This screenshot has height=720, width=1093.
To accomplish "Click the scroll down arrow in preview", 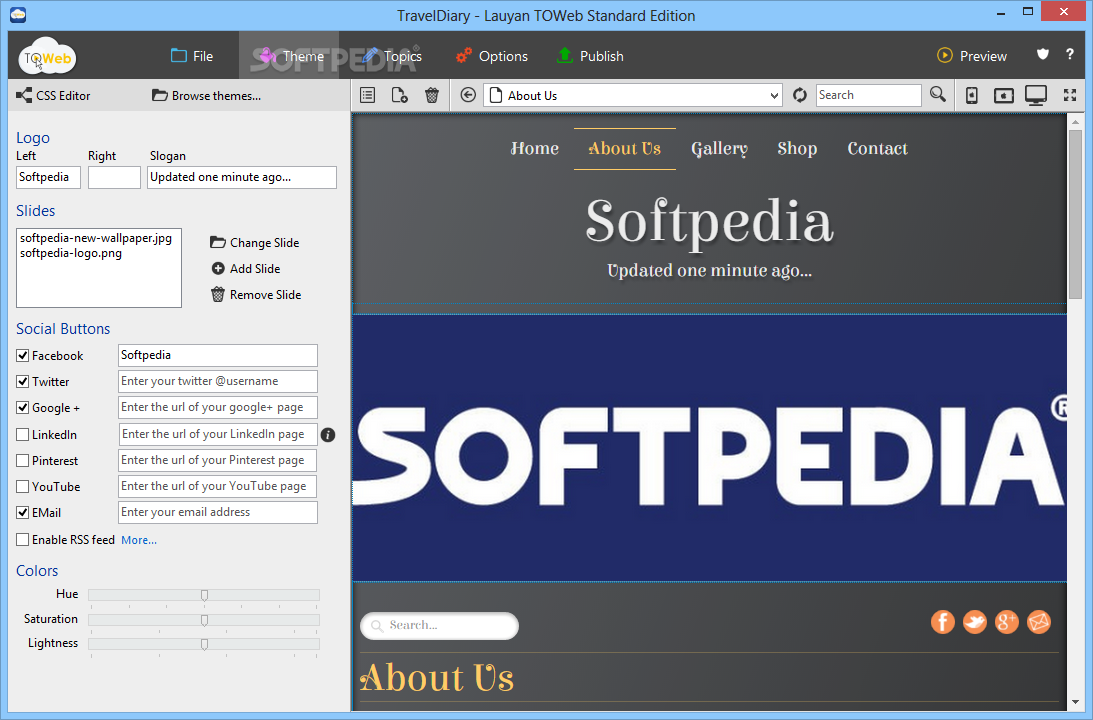I will [x=1074, y=703].
